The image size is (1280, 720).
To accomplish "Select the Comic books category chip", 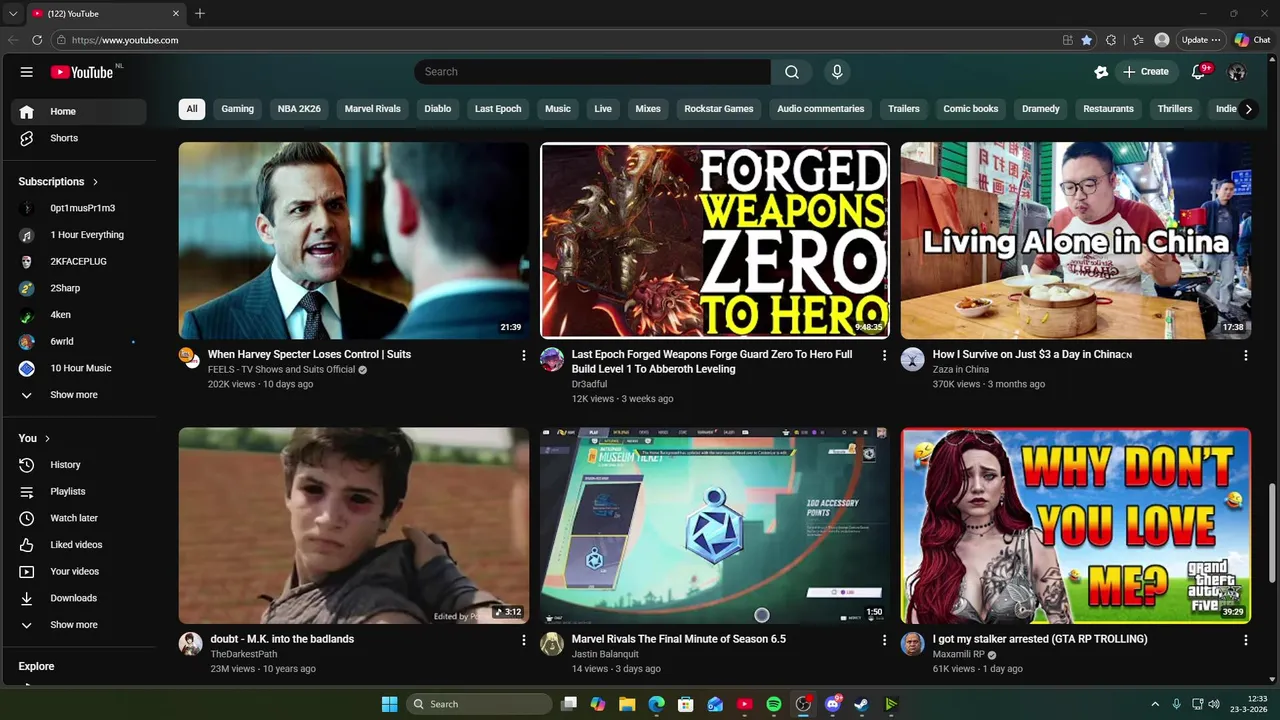I will [971, 109].
